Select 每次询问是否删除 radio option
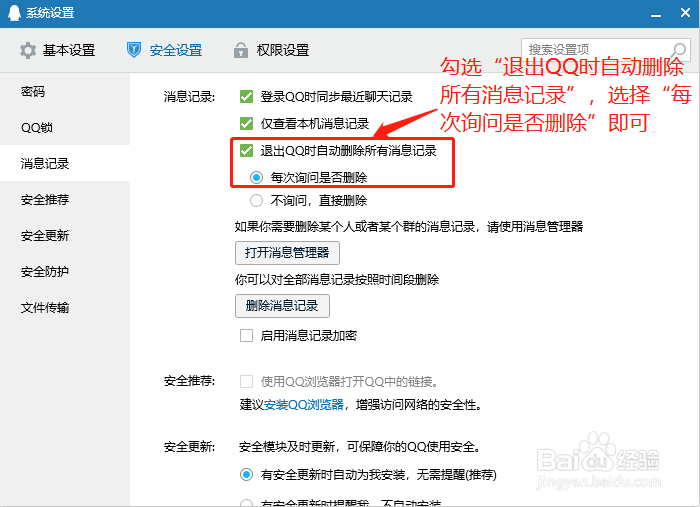 pos(256,178)
